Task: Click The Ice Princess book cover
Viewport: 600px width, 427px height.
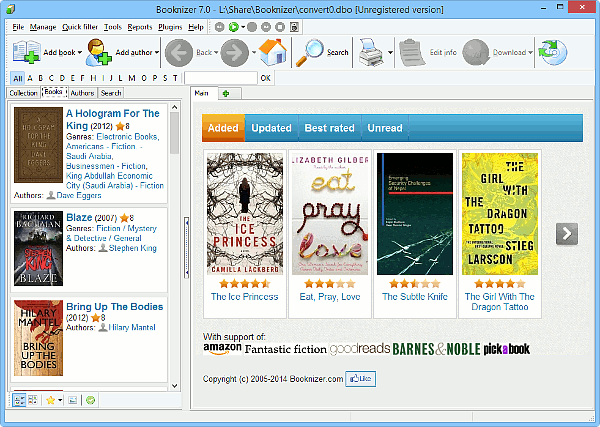Action: point(245,214)
